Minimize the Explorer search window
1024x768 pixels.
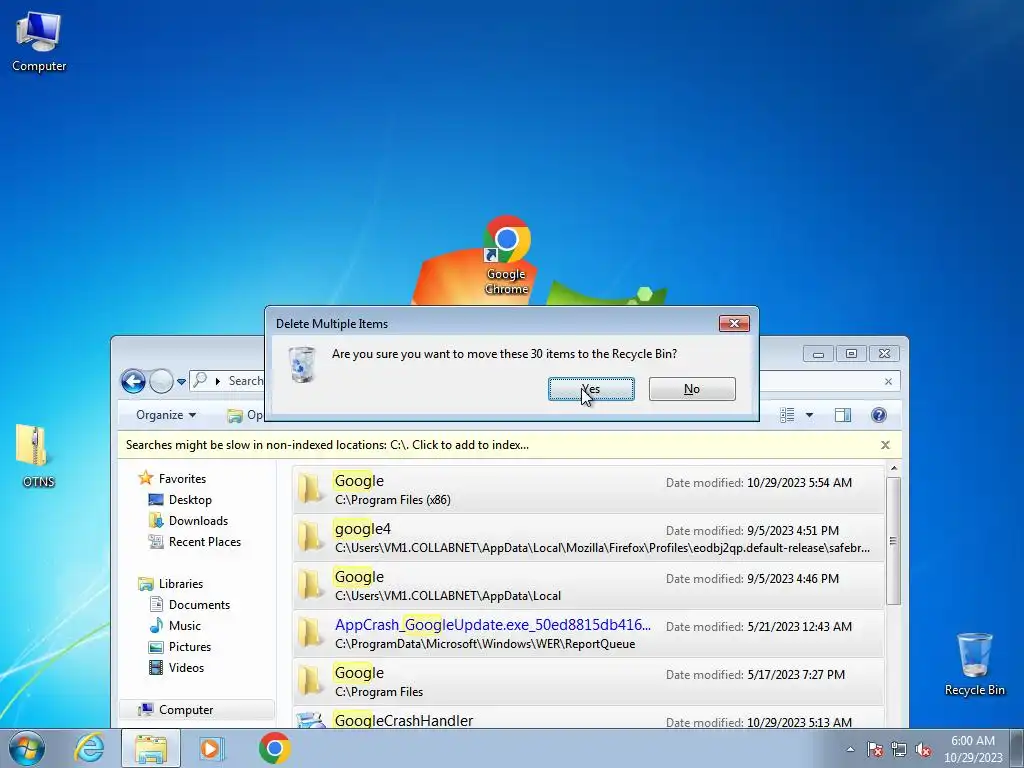click(x=818, y=353)
